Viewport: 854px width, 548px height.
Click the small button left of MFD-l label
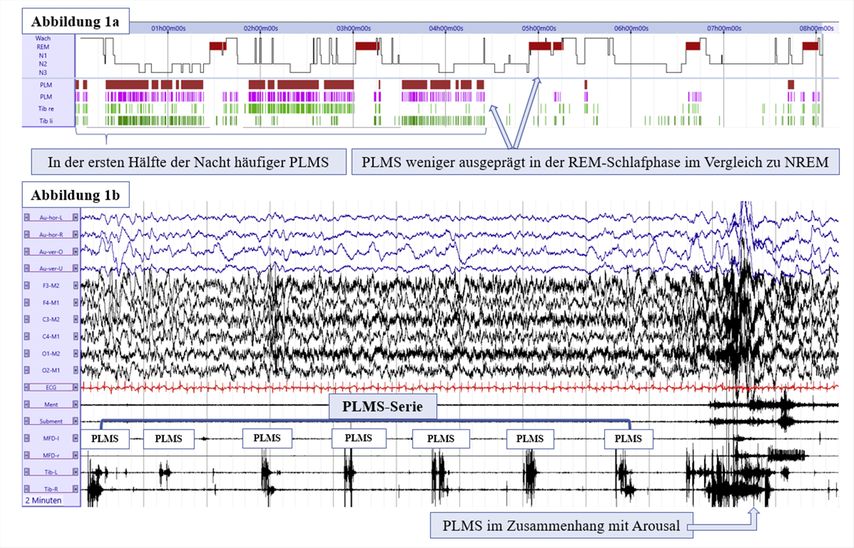(26, 437)
